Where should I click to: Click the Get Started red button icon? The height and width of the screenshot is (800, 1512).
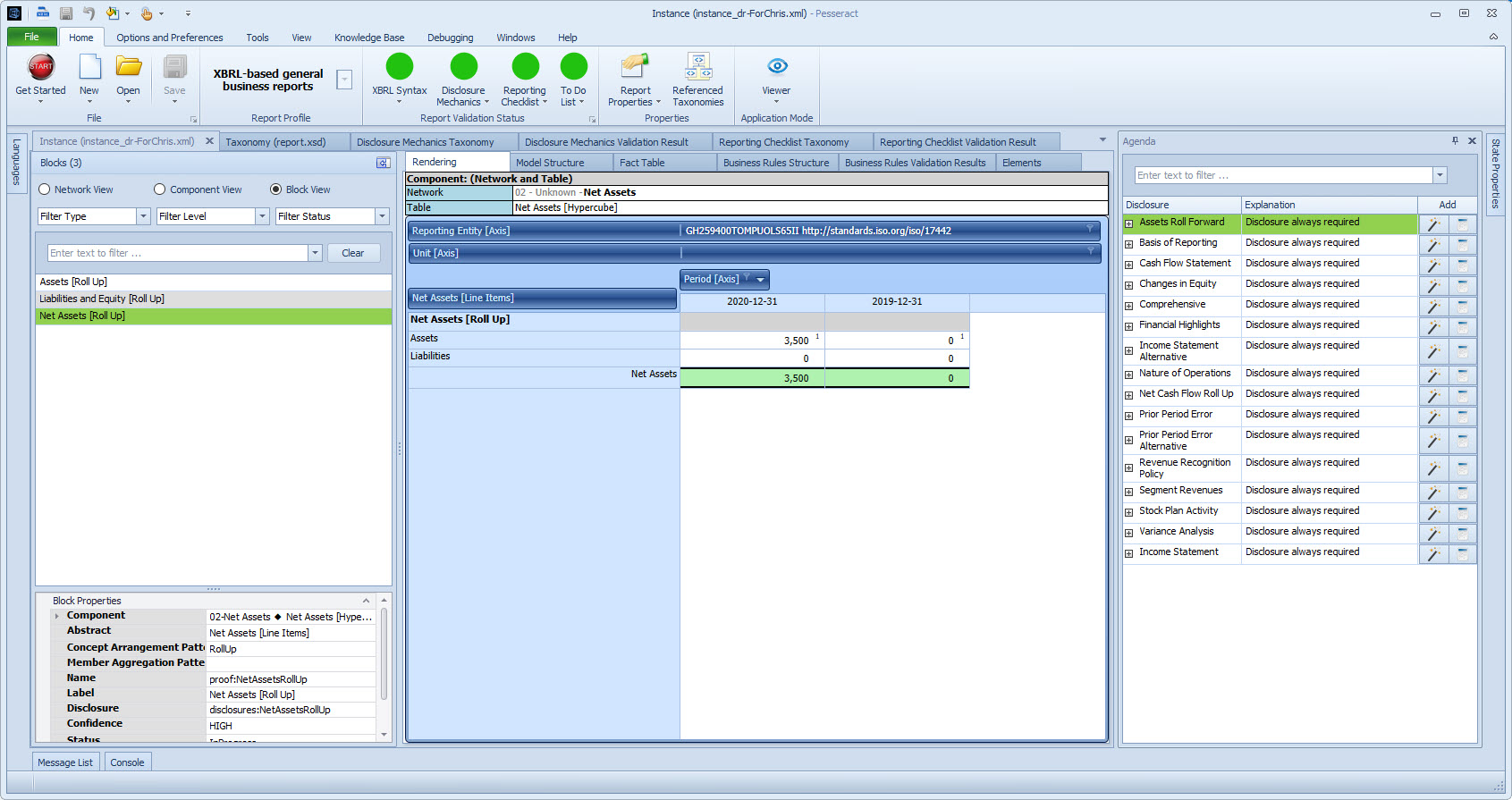point(41,66)
